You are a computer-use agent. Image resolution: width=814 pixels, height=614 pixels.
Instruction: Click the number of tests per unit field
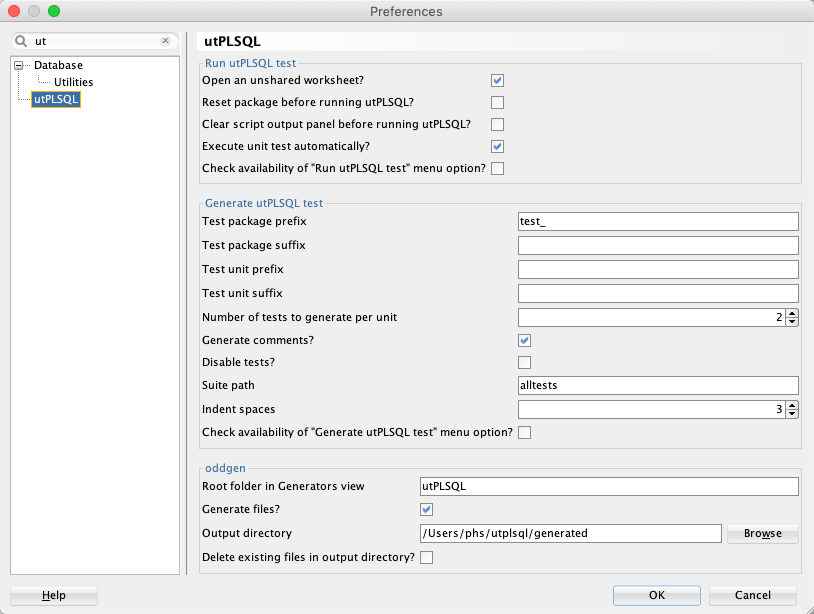pos(651,317)
